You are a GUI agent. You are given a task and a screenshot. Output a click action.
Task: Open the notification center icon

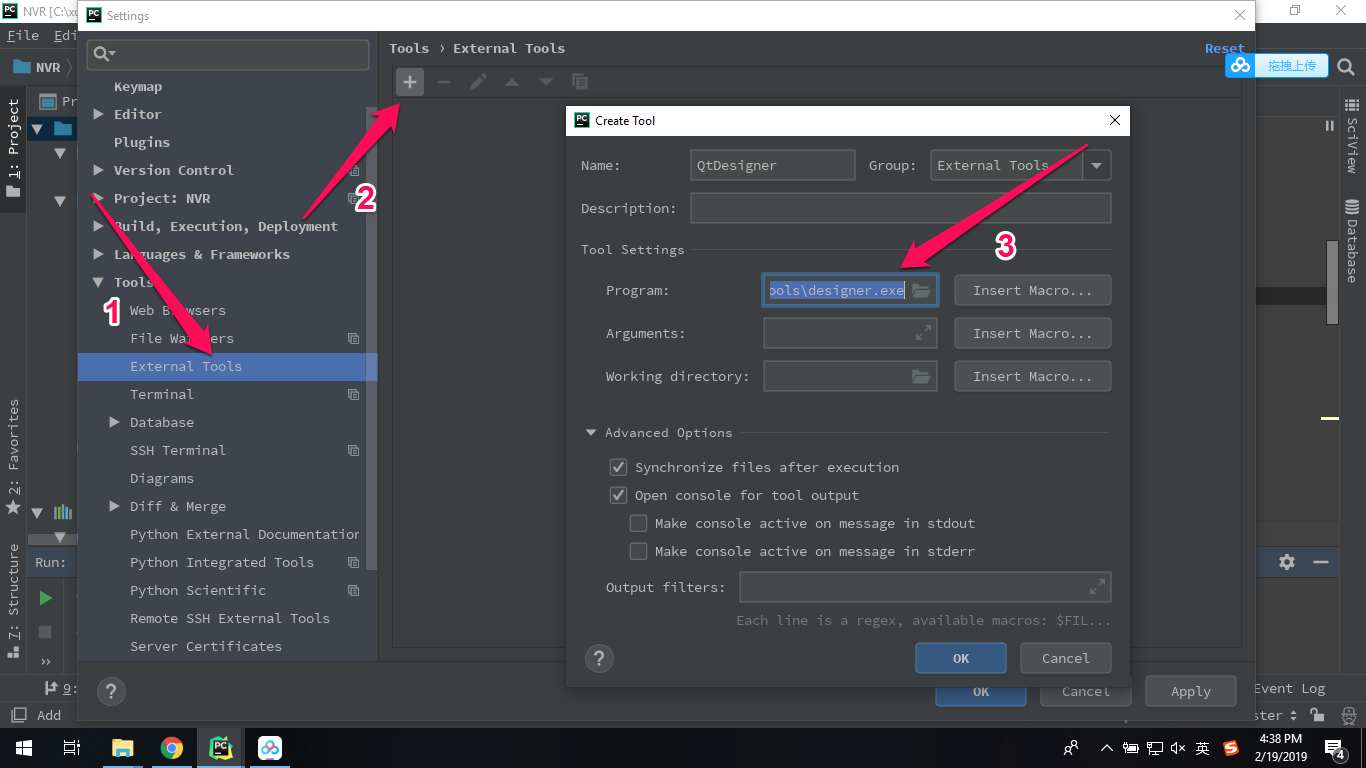click(1335, 747)
